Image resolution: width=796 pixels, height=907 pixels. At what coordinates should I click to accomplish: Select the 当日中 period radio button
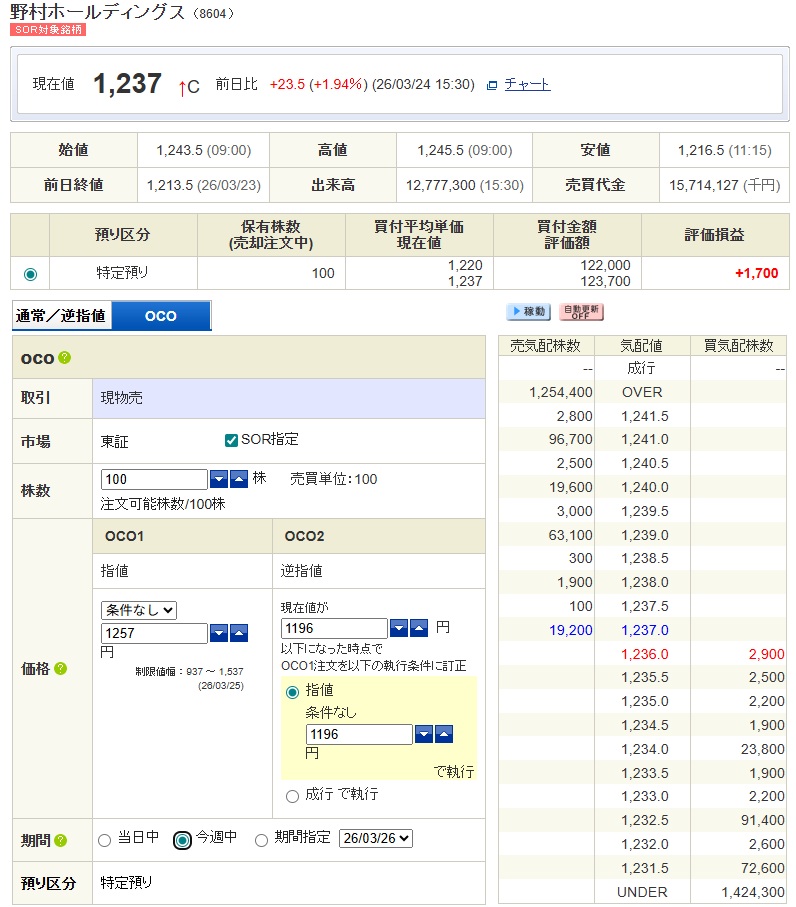tap(105, 840)
